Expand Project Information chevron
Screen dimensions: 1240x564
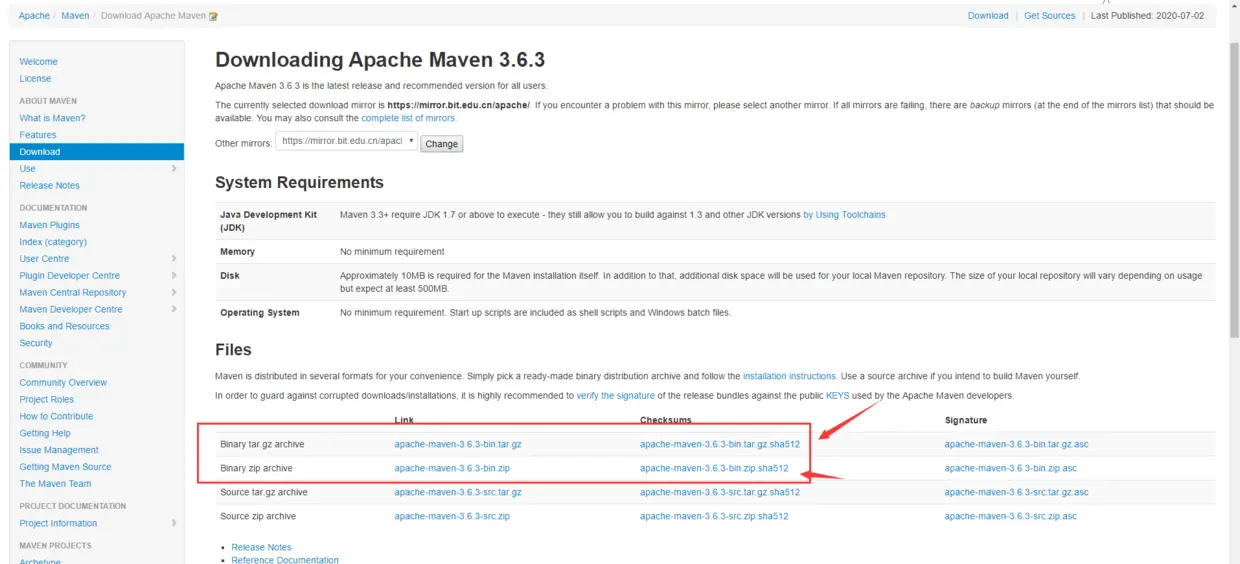(174, 523)
